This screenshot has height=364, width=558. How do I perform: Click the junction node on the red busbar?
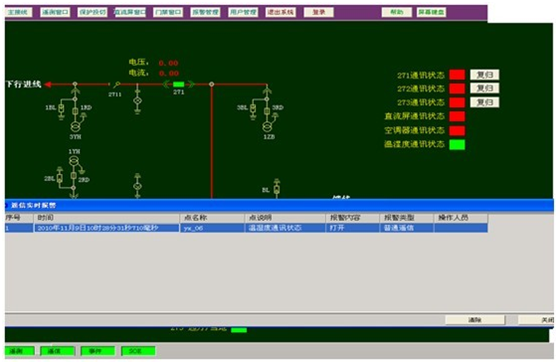pyautogui.click(x=212, y=84)
